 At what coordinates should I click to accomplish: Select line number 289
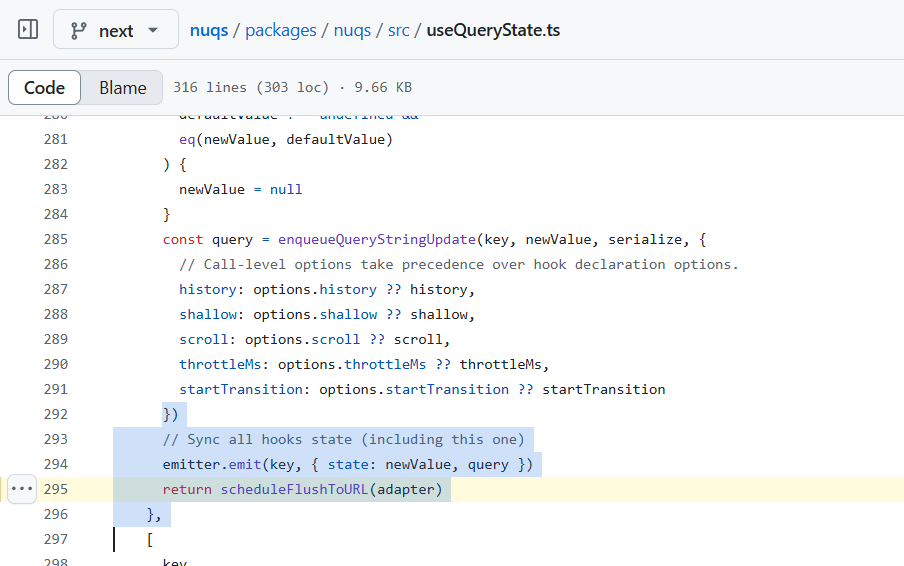click(56, 339)
